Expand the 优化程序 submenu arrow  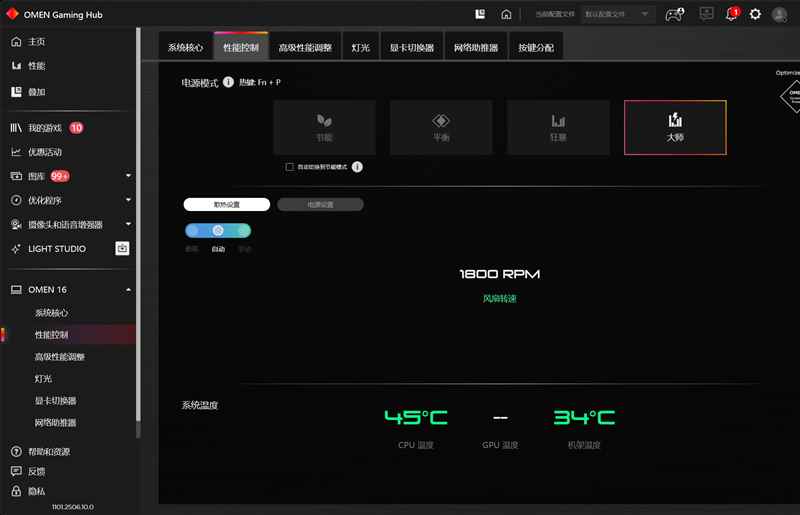129,200
